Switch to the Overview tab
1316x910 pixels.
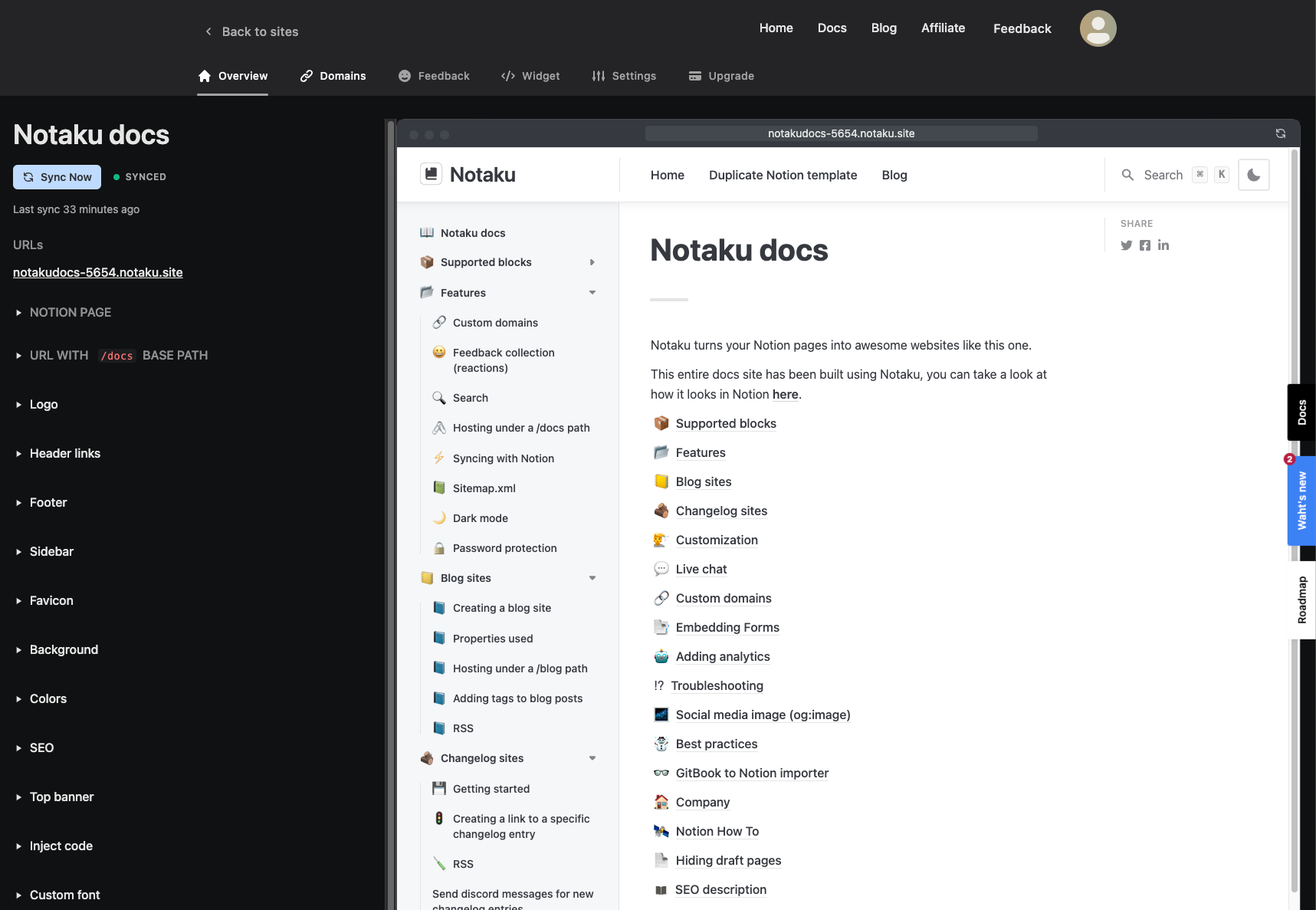click(233, 76)
